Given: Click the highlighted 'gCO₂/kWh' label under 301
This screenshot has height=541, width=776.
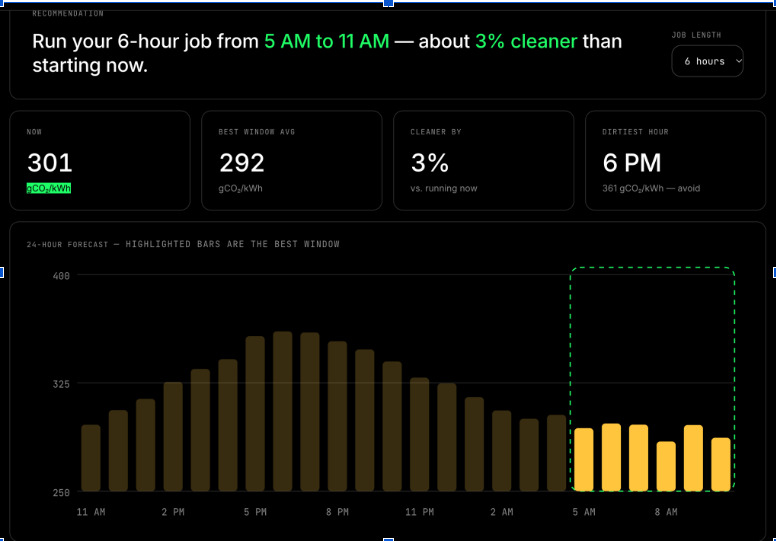Looking at the screenshot, I should (x=48, y=188).
